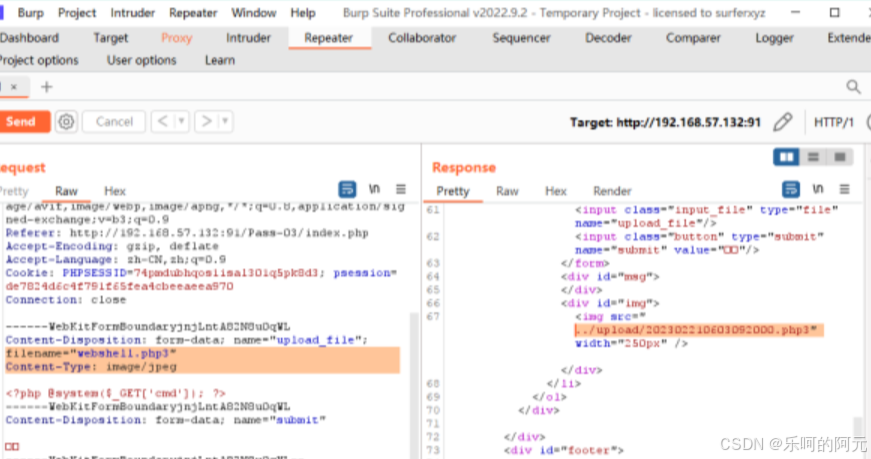Switch request view to Hex
This screenshot has width=871, height=459.
coord(115,191)
